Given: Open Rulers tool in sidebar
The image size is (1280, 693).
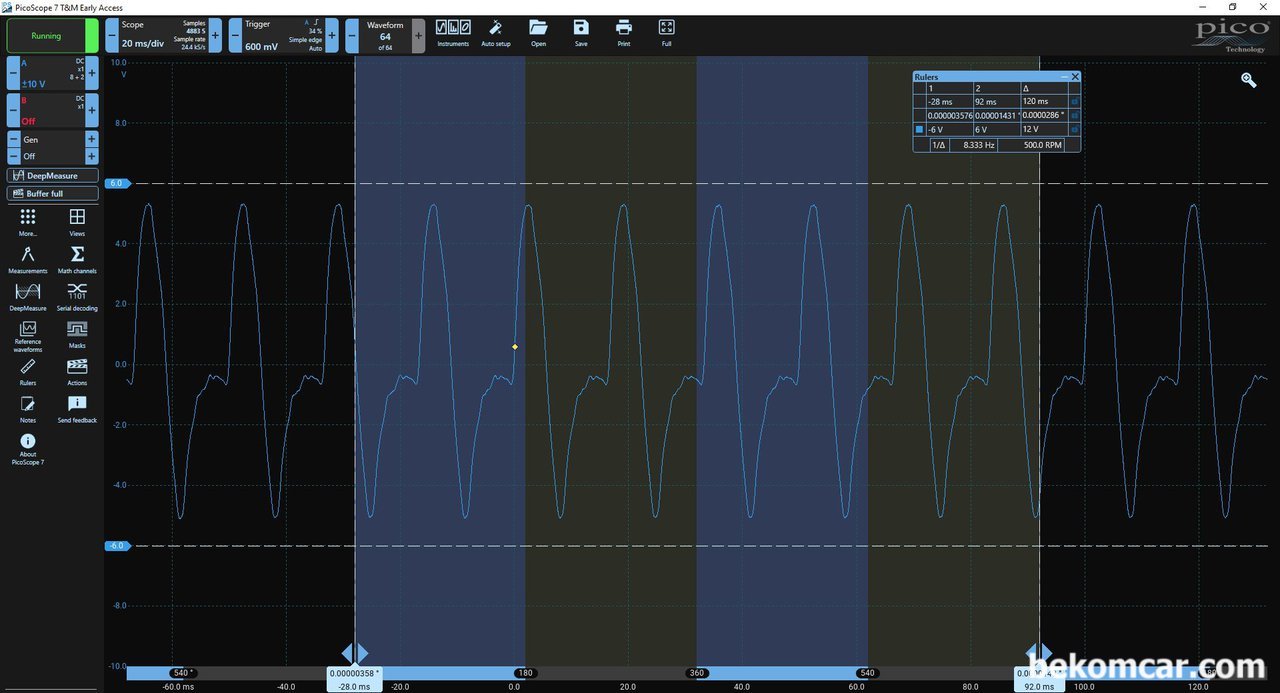Looking at the screenshot, I should tap(28, 372).
